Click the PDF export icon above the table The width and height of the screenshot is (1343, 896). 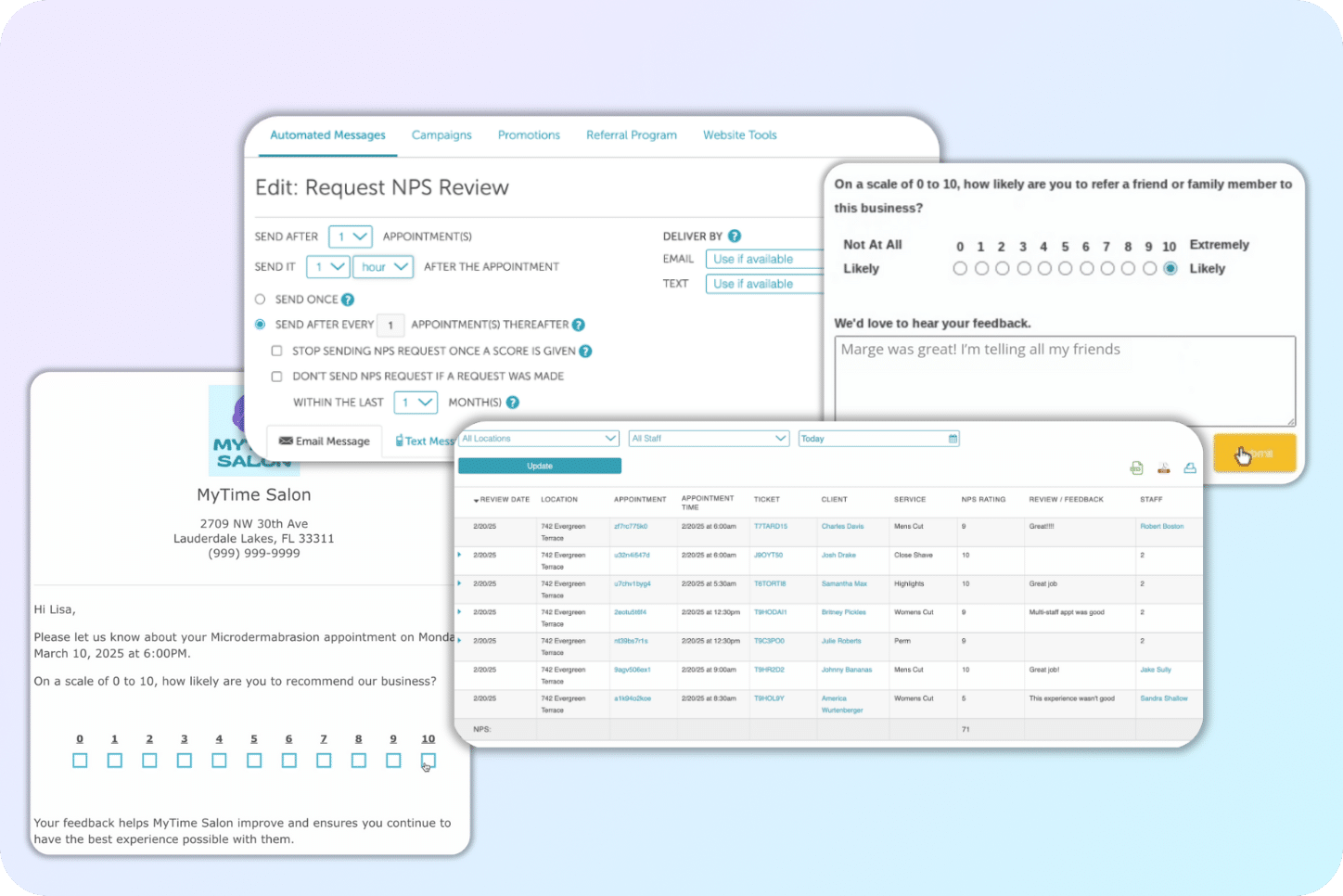coord(1163,468)
